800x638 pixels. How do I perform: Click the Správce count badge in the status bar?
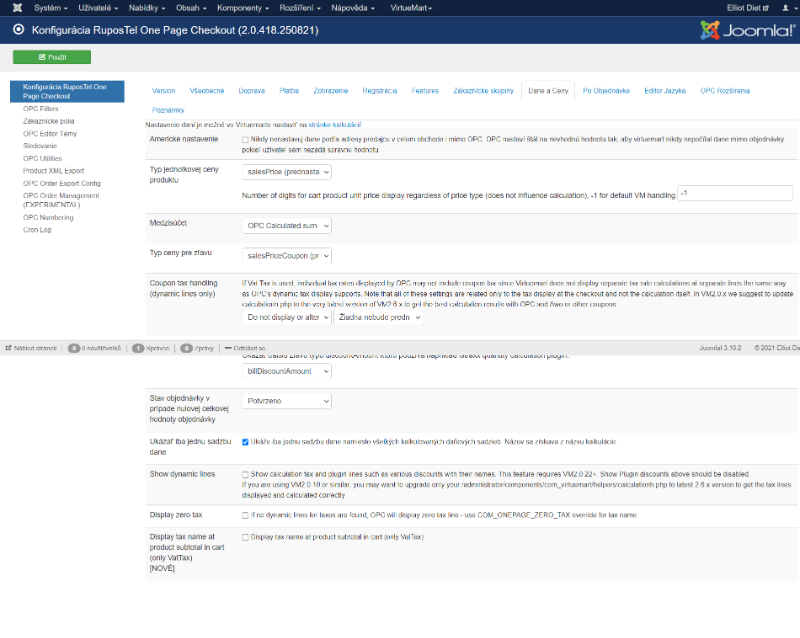coord(138,348)
